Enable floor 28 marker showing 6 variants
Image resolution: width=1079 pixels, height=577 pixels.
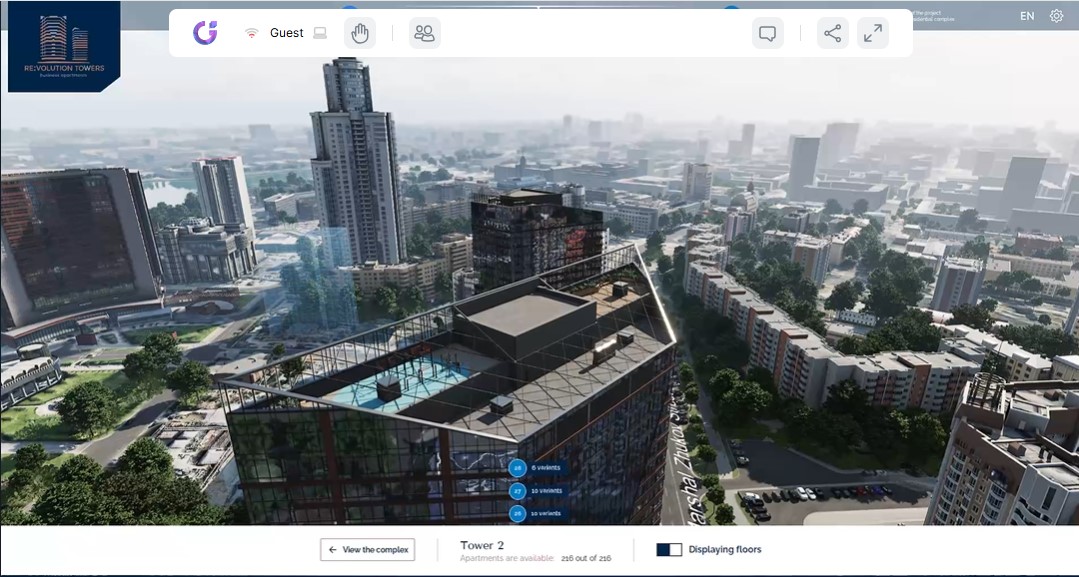tap(517, 467)
